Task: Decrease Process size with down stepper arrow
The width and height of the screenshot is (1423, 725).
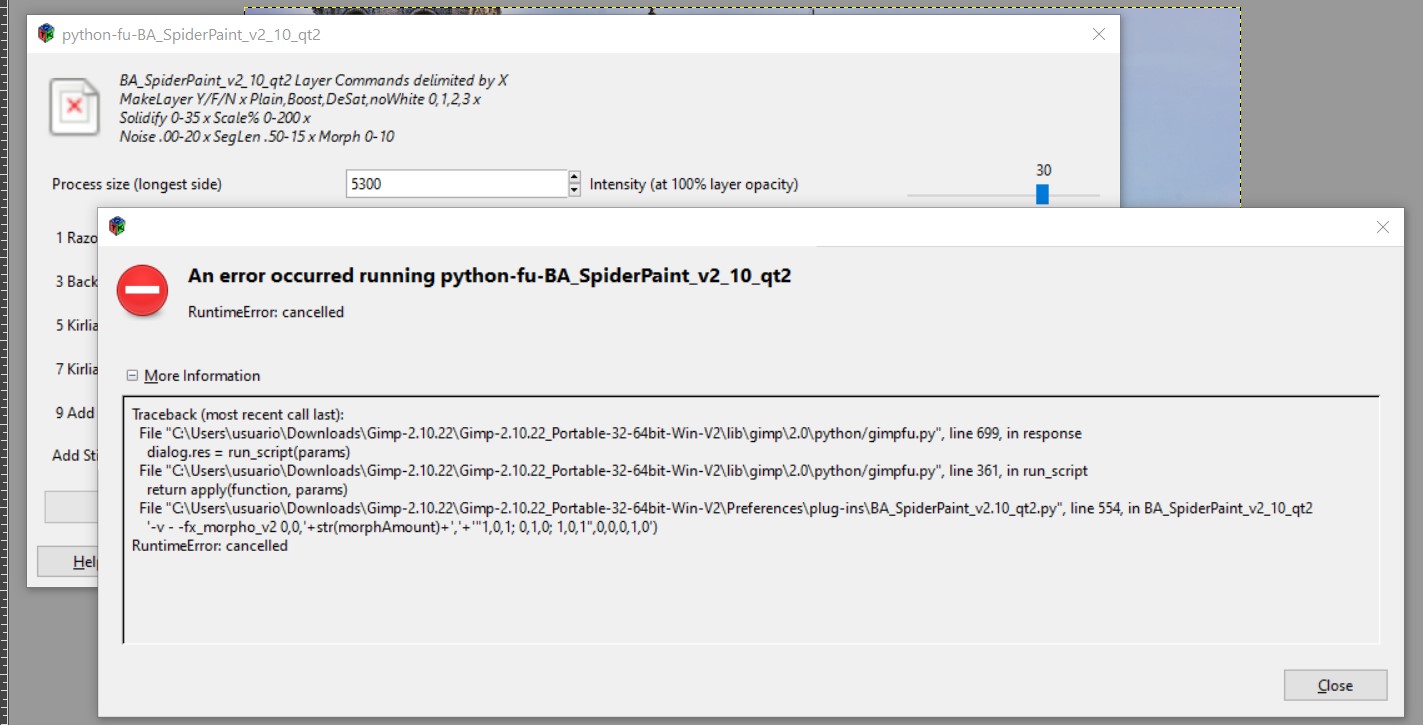Action: coord(574,191)
